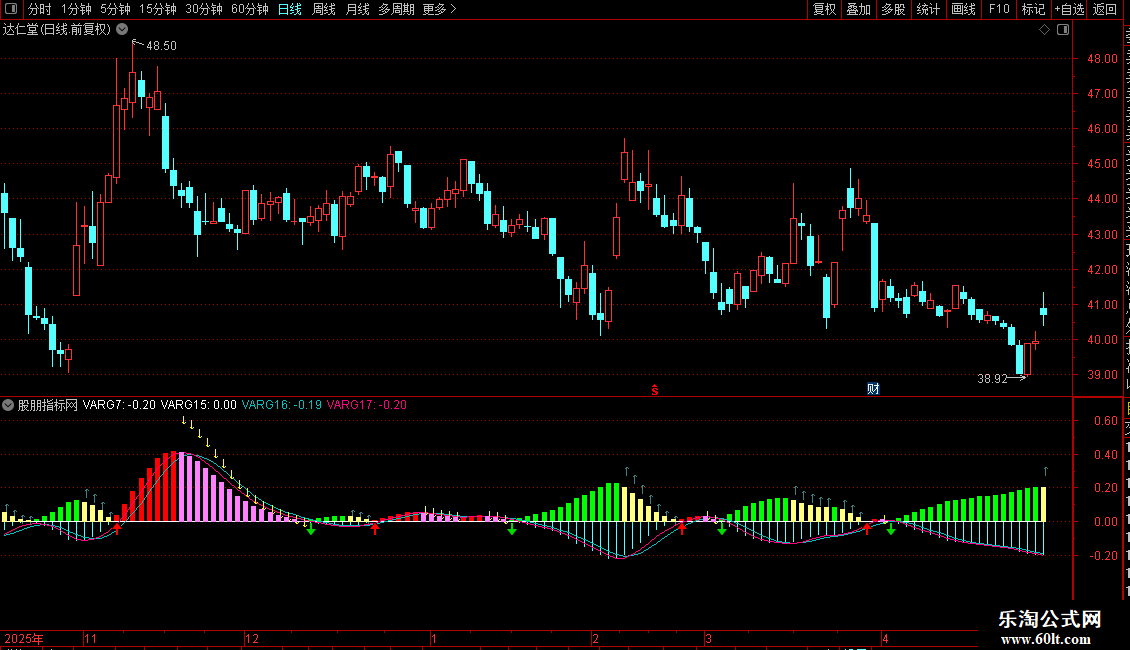Toggle the 多周期 multi-period view
Screen dimensions: 1130x650
396,9
